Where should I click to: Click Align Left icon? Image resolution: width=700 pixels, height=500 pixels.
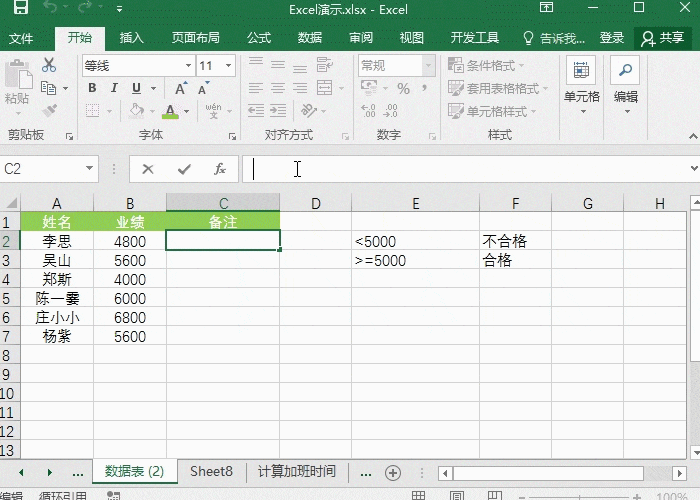[x=256, y=88]
